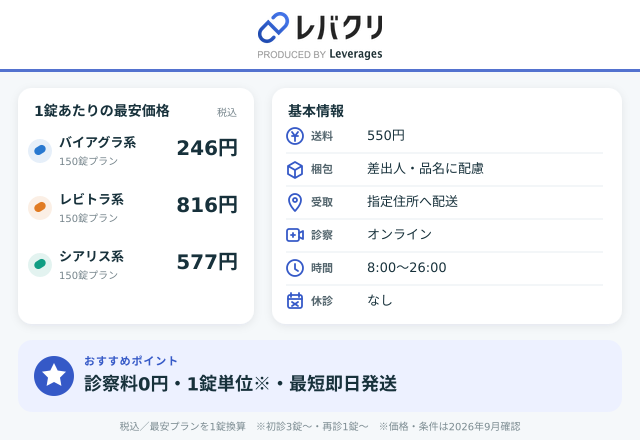Image resolution: width=640 pixels, height=440 pixels.
Task: Click the 指定住所へ配送 value
Action: point(413,202)
